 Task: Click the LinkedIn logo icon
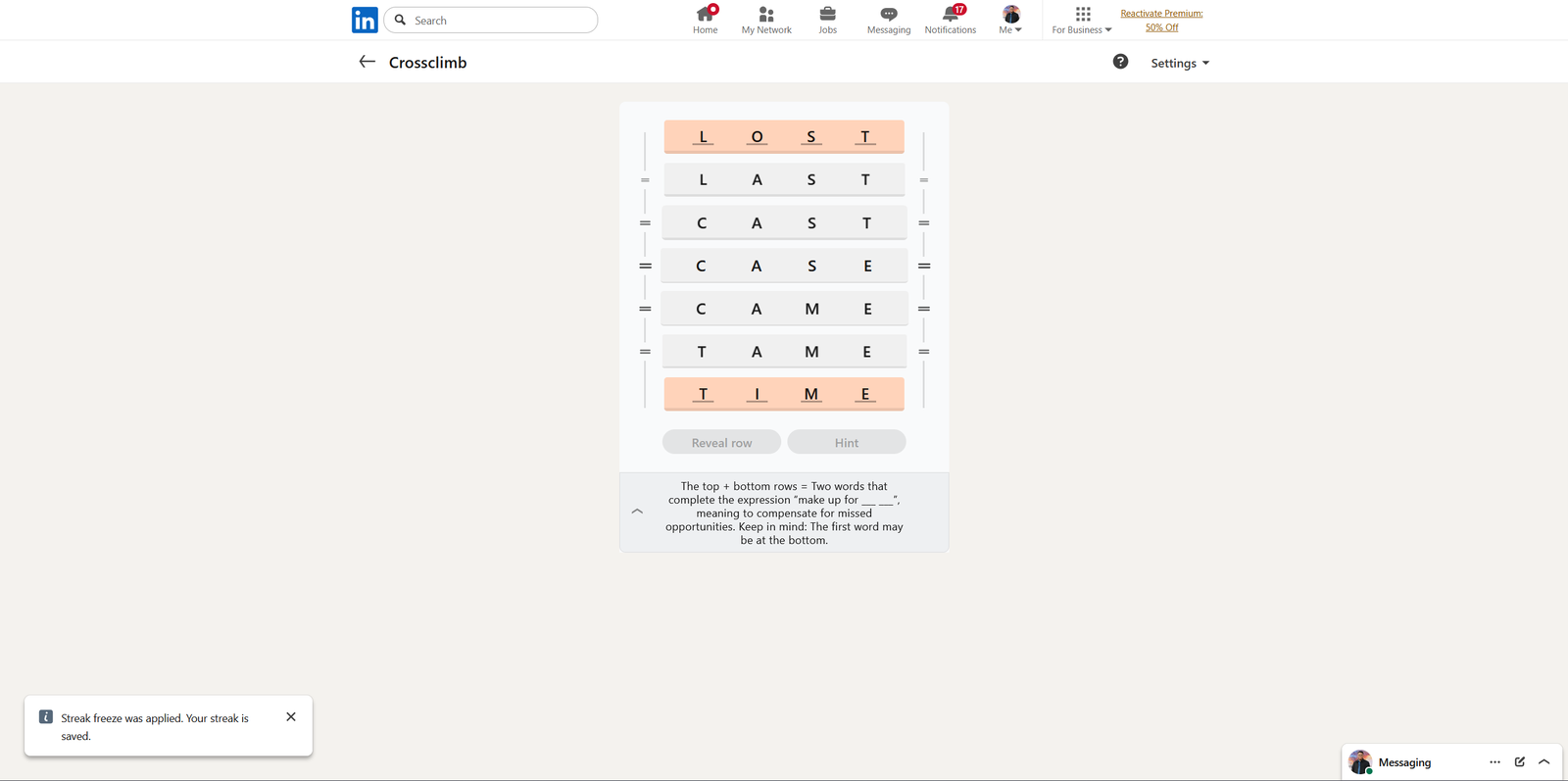pos(365,21)
